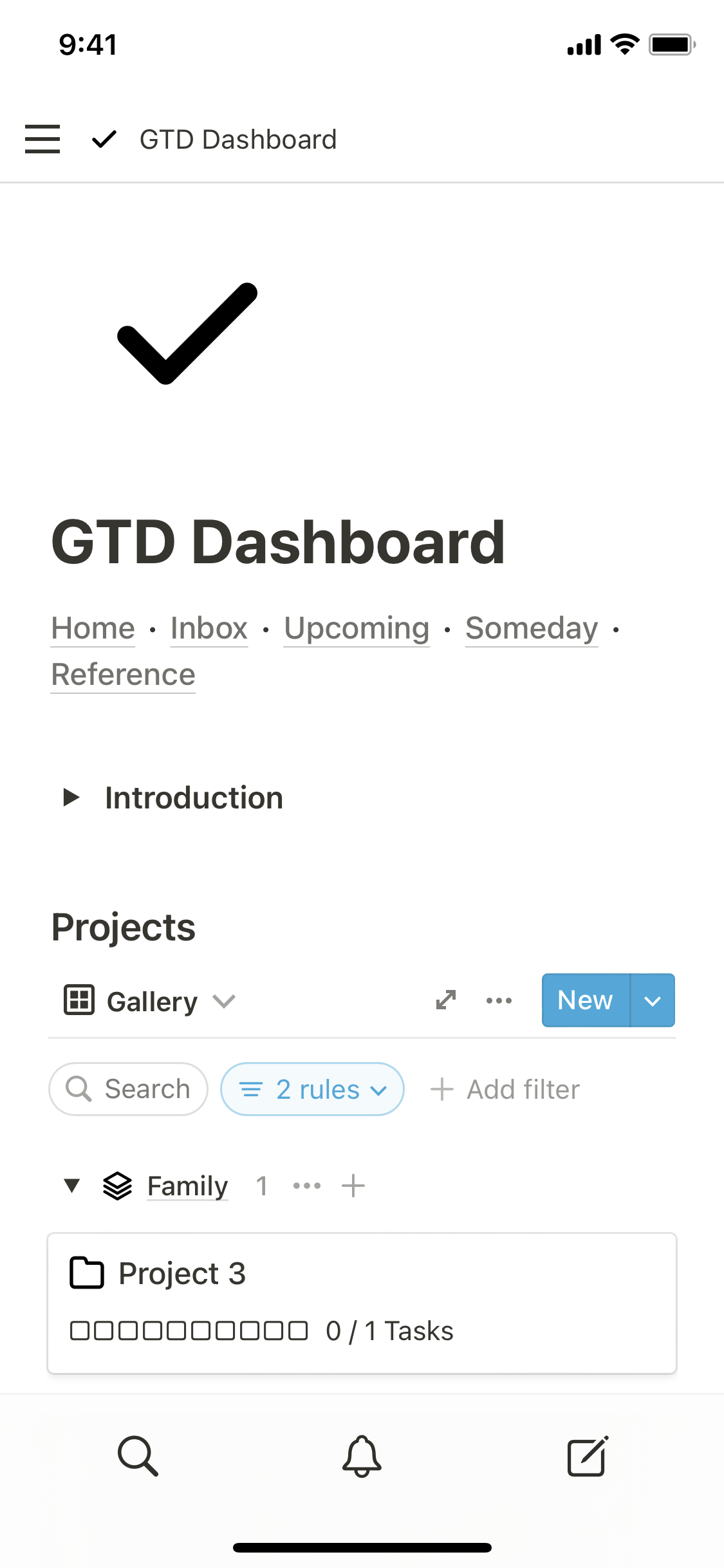
Task: Add a new item to Family group
Action: (353, 1186)
